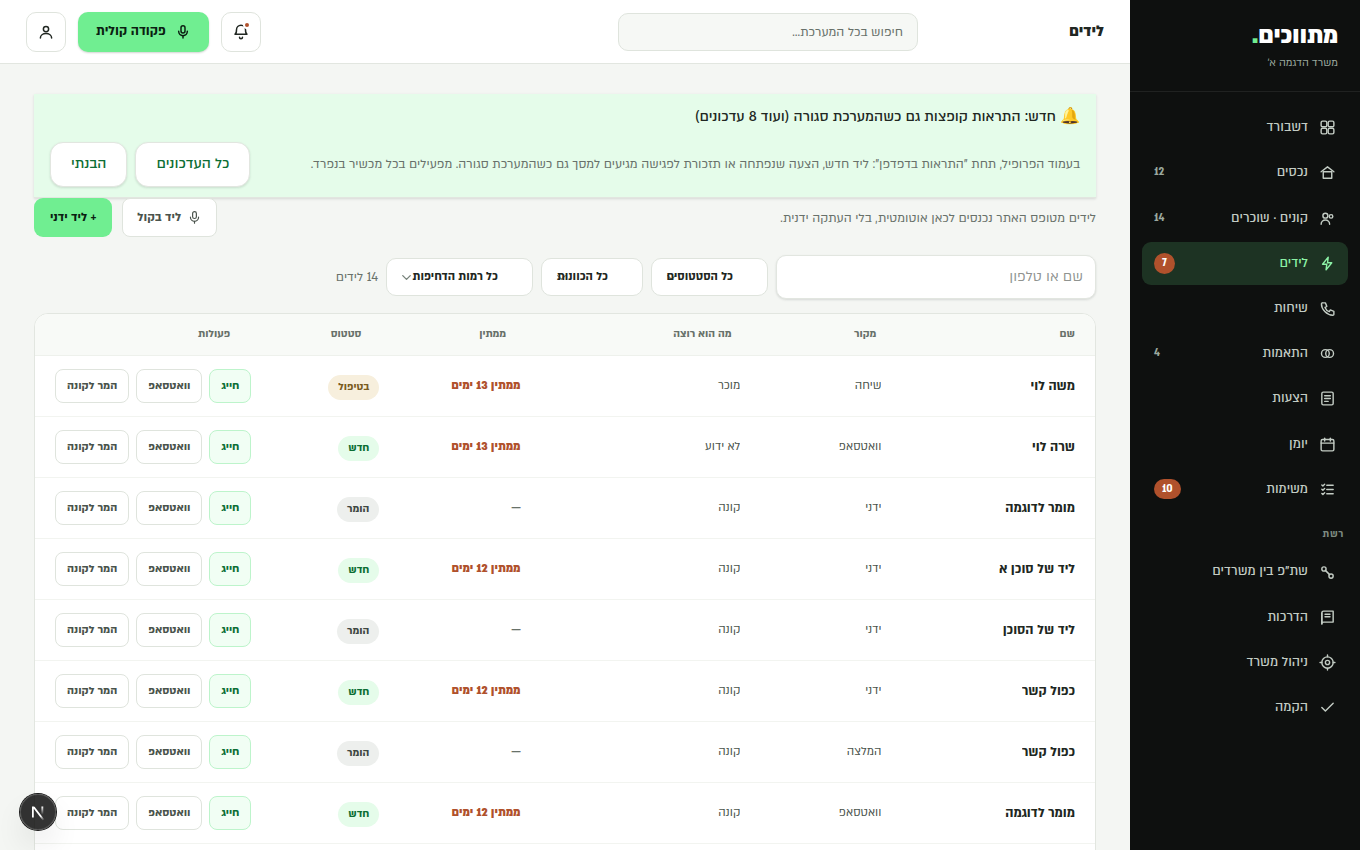Click the פקודה קולית voice command button
Viewport: 1360px width, 850px height.
(143, 32)
